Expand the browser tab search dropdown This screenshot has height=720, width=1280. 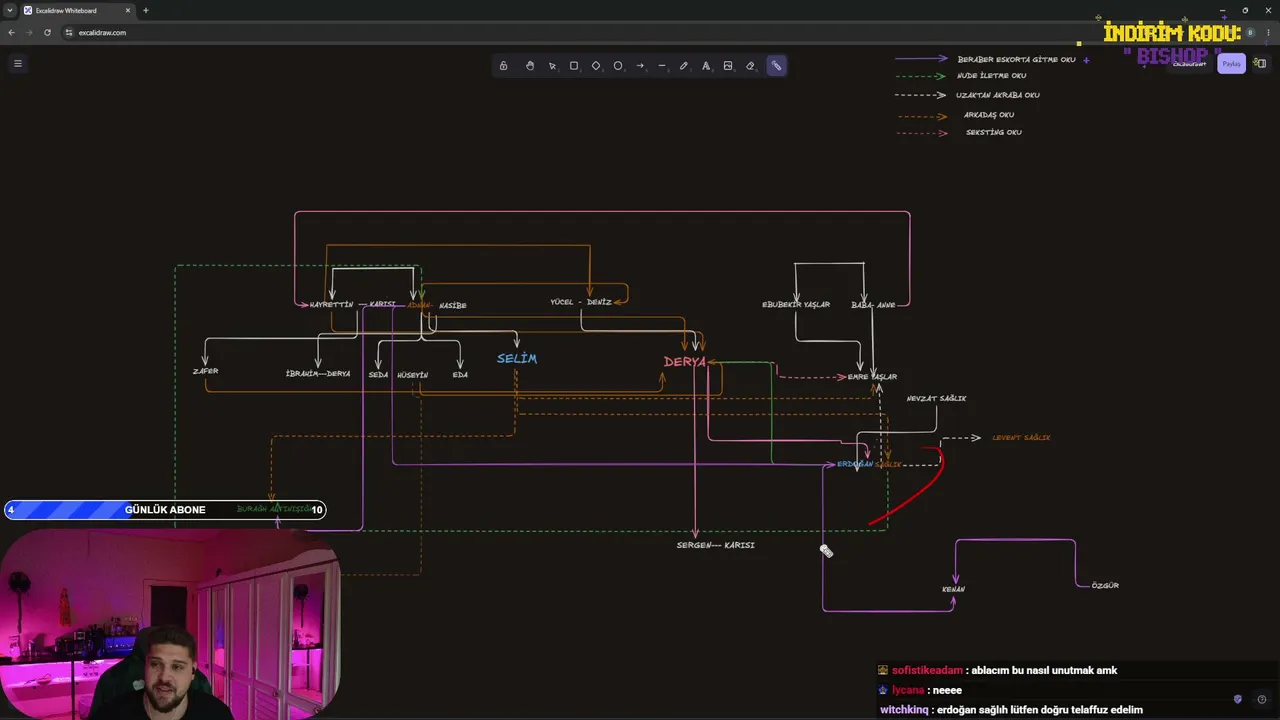point(9,10)
